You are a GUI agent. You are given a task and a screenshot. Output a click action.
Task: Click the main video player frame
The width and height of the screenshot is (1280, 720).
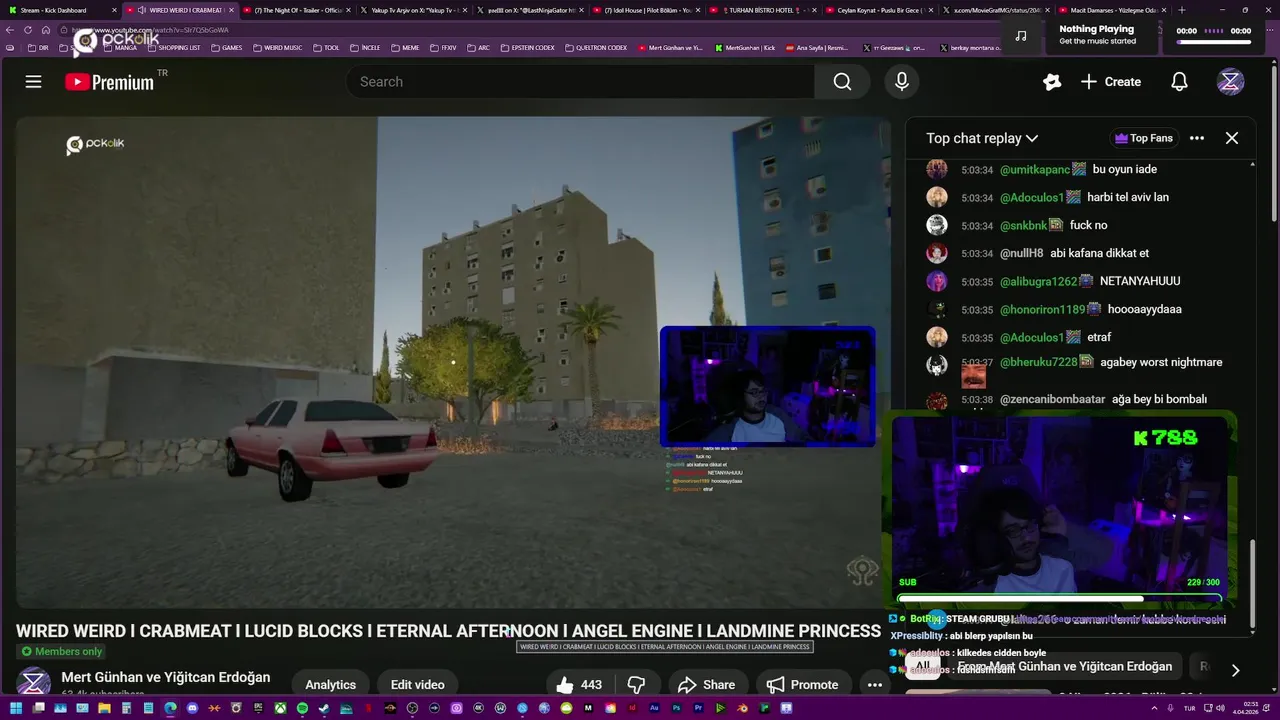pyautogui.click(x=452, y=362)
